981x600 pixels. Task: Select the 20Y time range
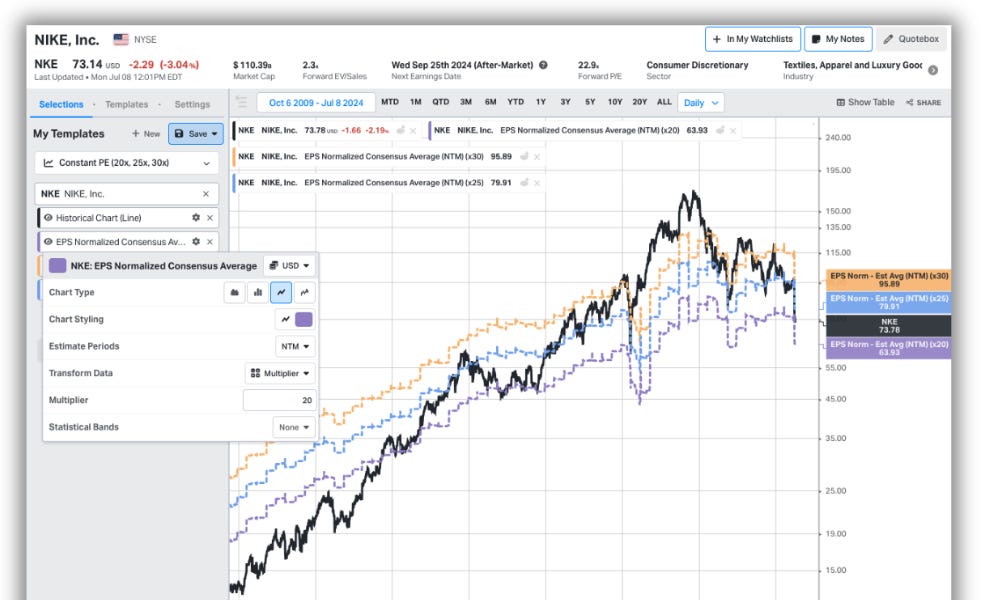coord(639,102)
